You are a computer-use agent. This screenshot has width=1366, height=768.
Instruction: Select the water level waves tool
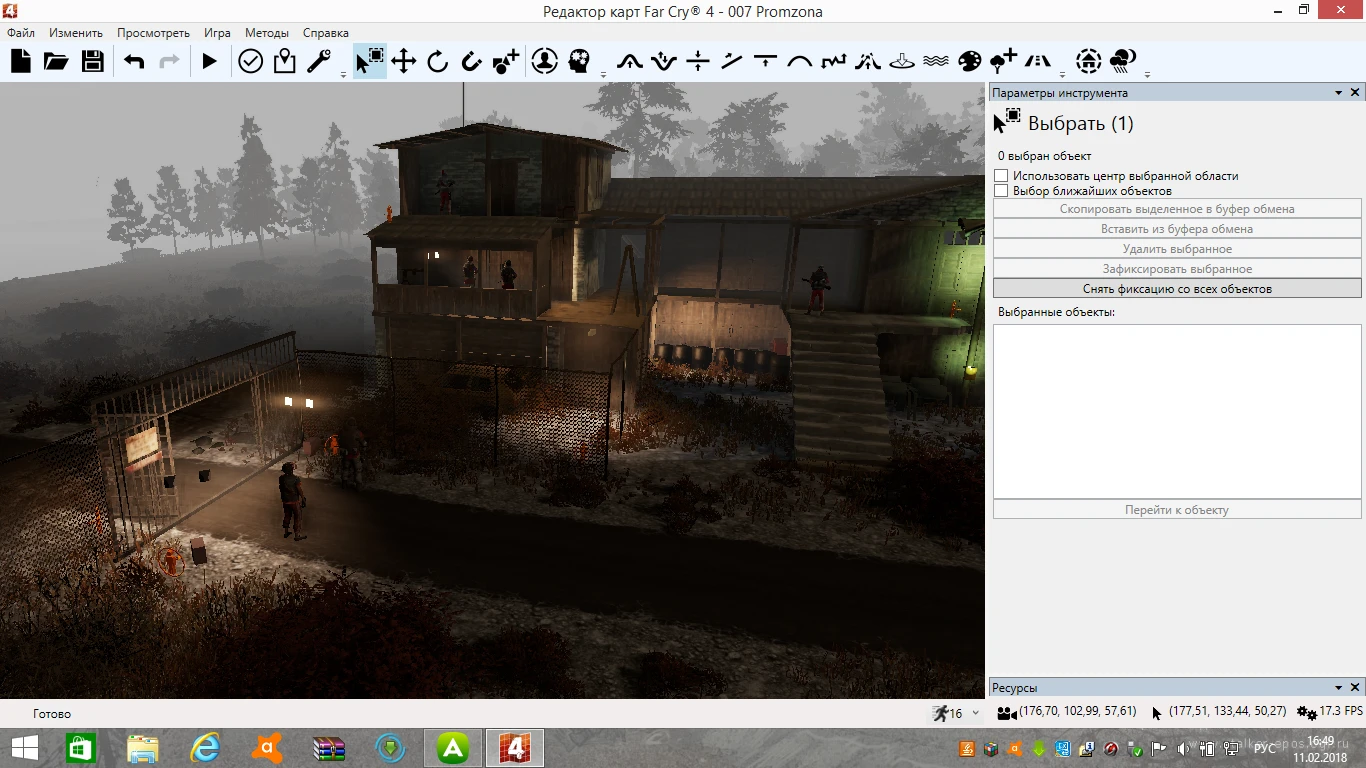pos(936,62)
